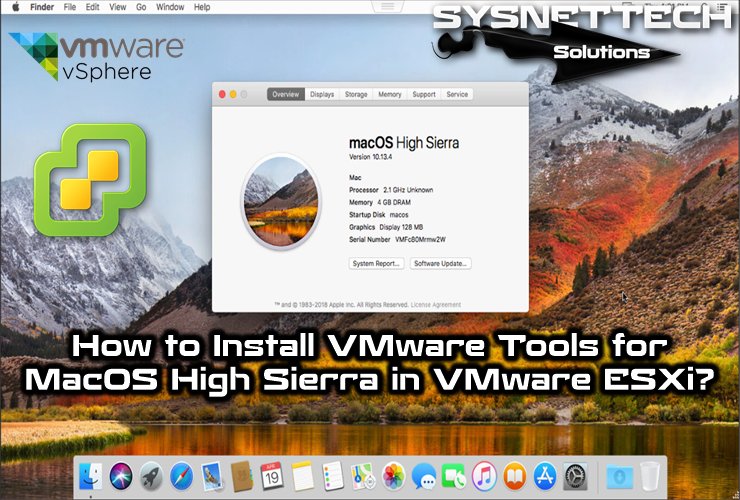
Task: Open Finder from the dock
Action: point(90,476)
